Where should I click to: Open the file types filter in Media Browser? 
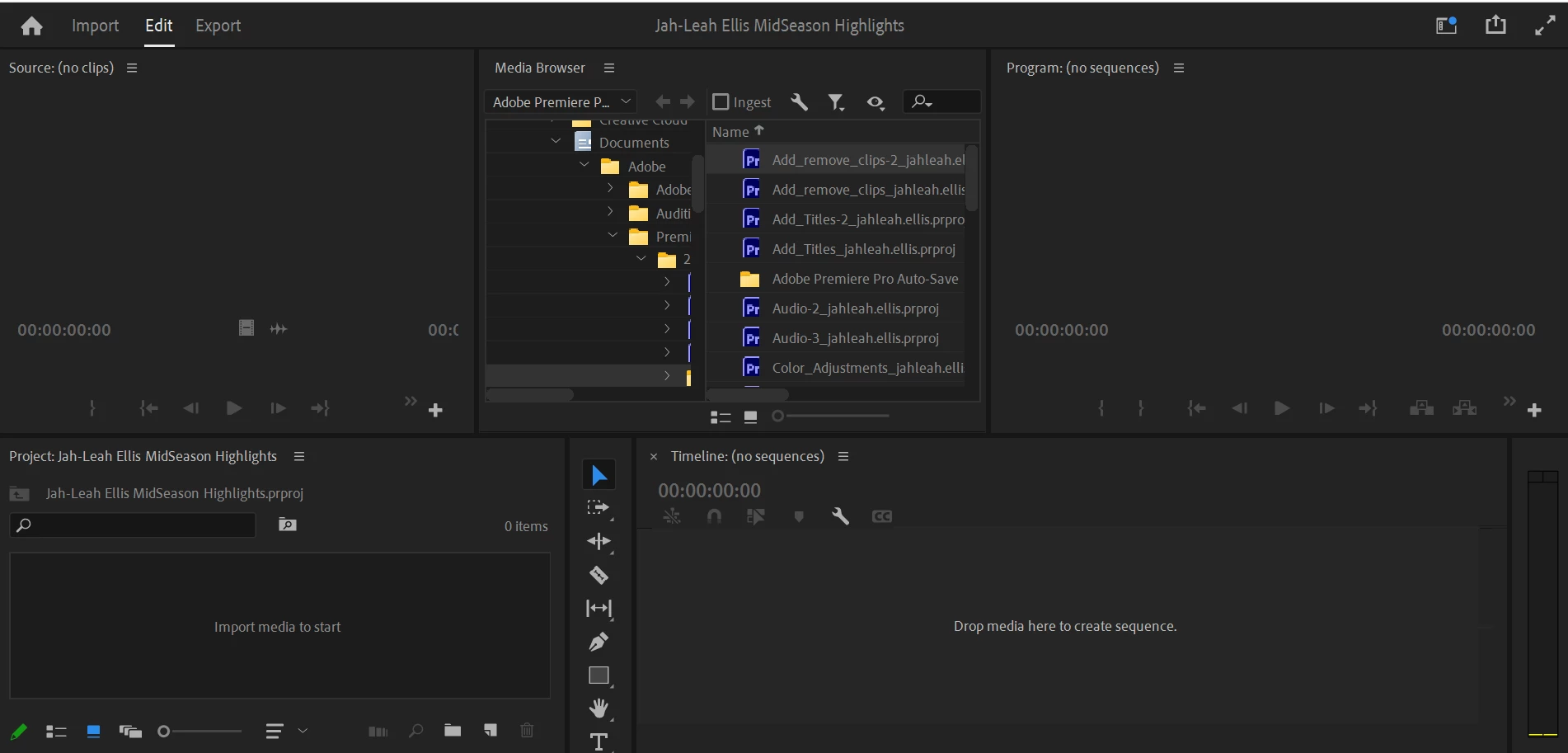[836, 101]
